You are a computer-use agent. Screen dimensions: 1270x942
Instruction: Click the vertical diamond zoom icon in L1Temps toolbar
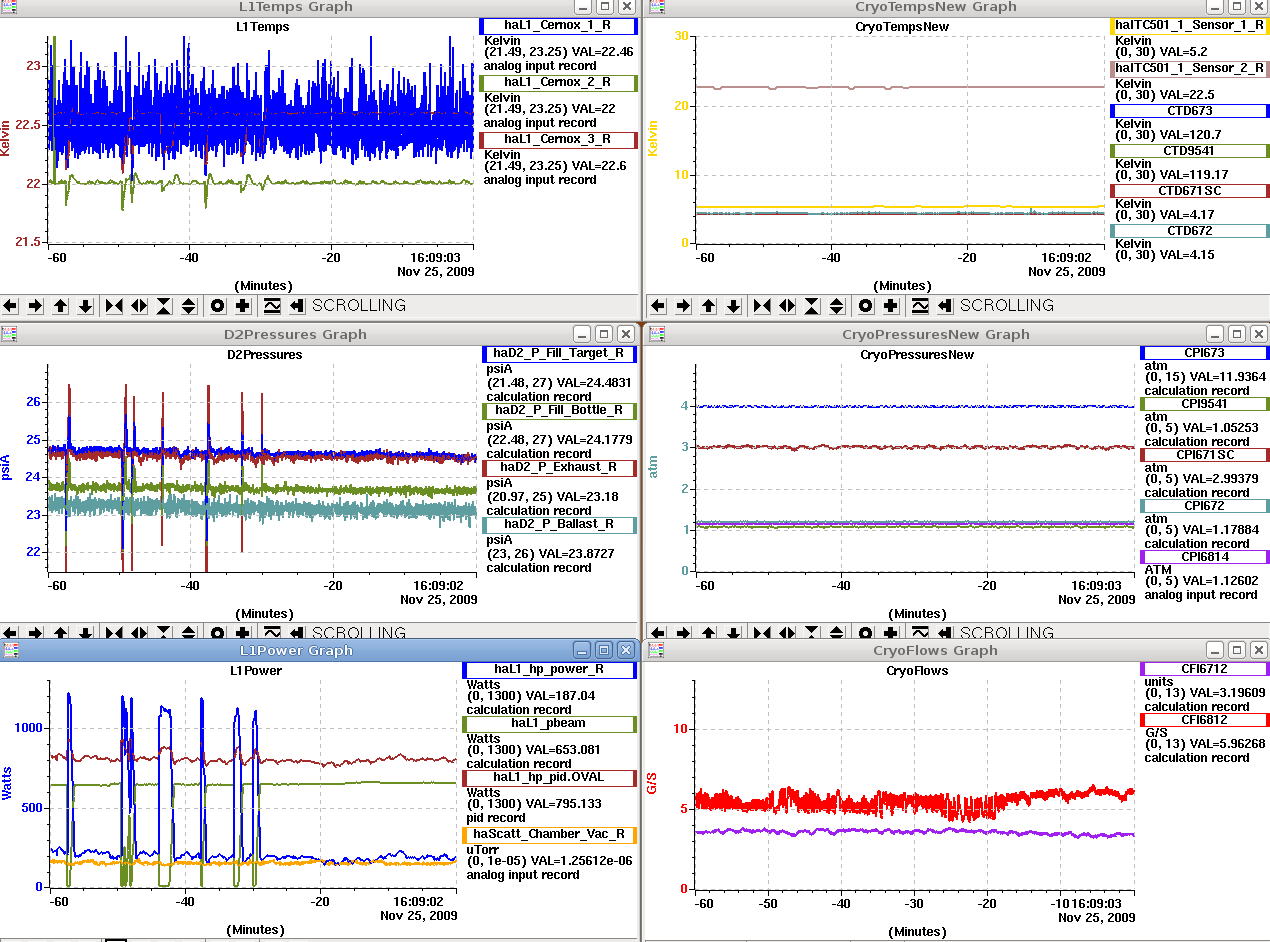[189, 306]
